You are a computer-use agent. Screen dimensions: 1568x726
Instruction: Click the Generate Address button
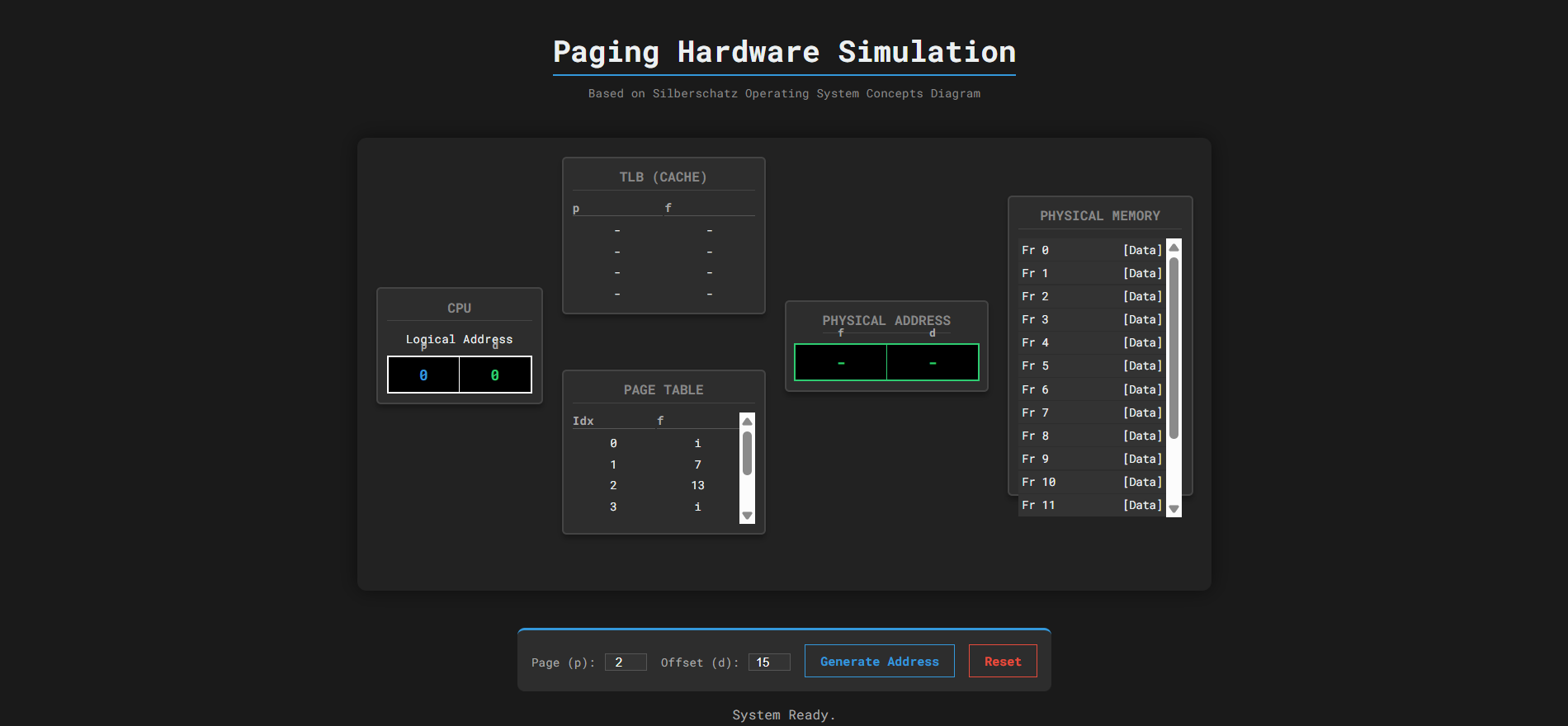click(x=879, y=661)
